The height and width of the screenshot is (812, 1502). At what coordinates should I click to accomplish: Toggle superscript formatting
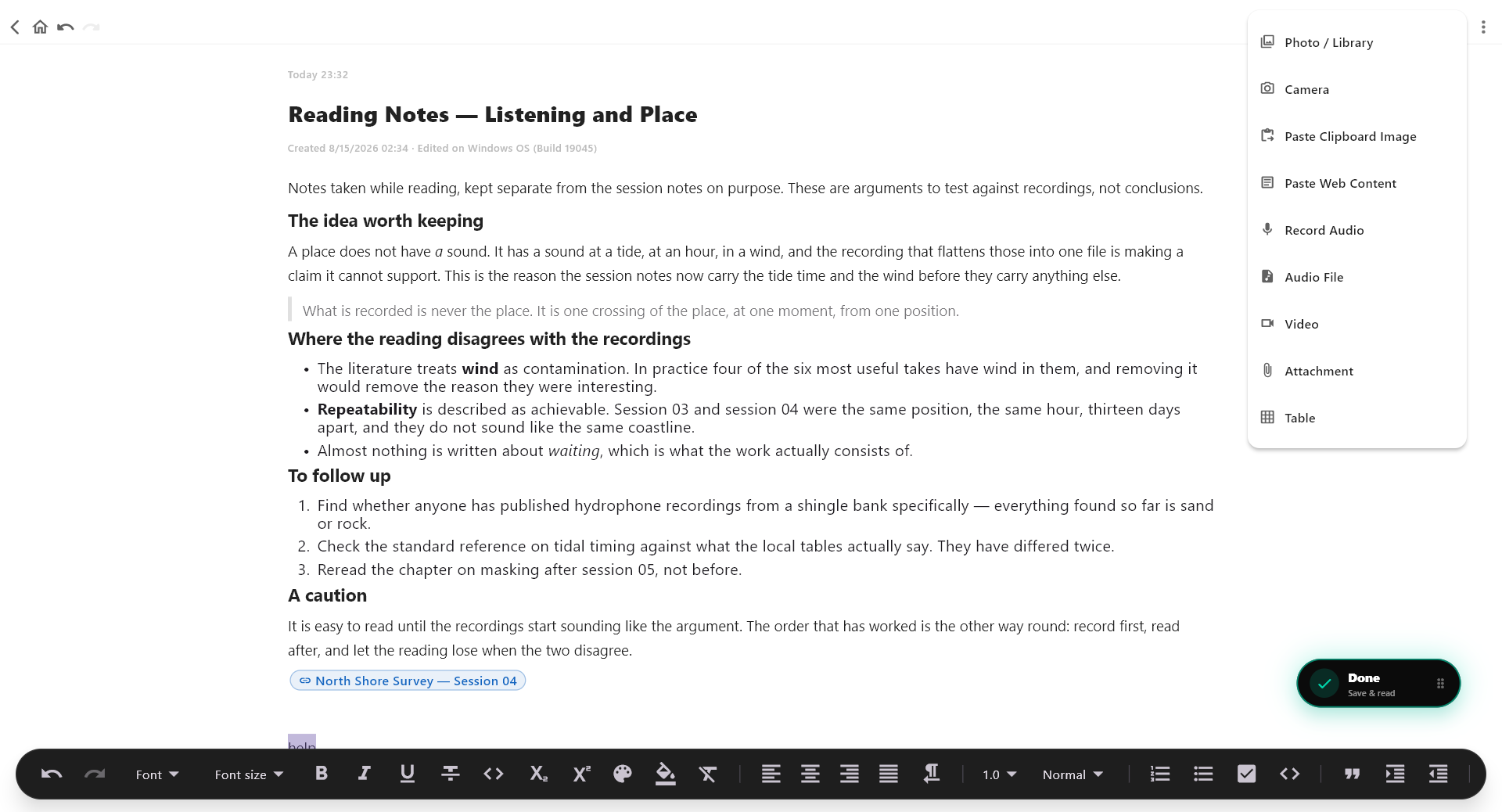click(x=581, y=774)
